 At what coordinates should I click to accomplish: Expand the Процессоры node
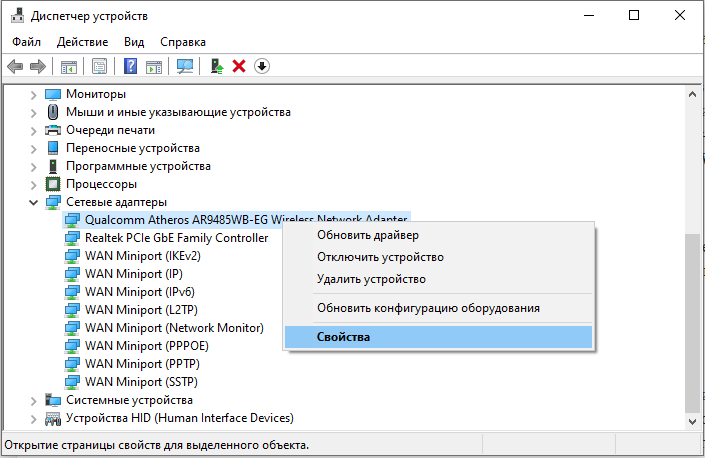coord(33,185)
